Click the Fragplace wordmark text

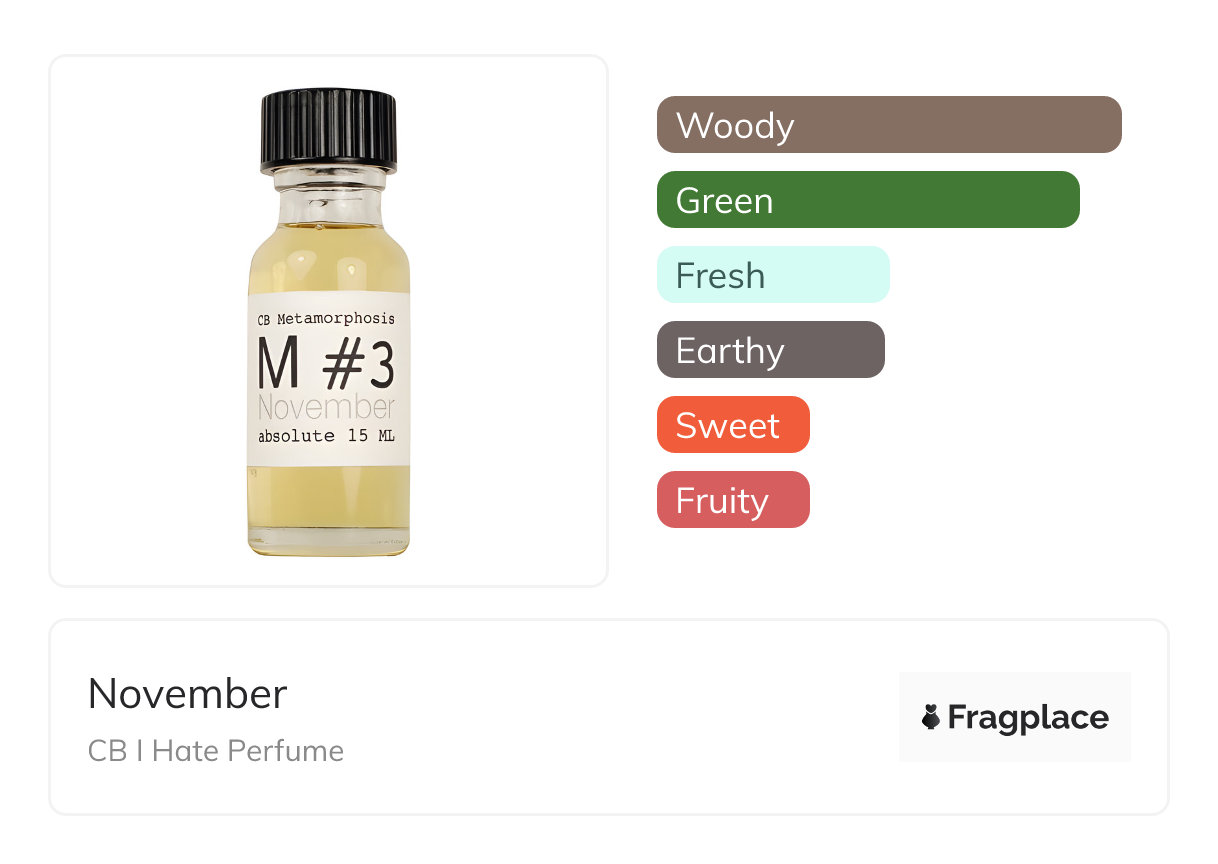tap(1028, 717)
